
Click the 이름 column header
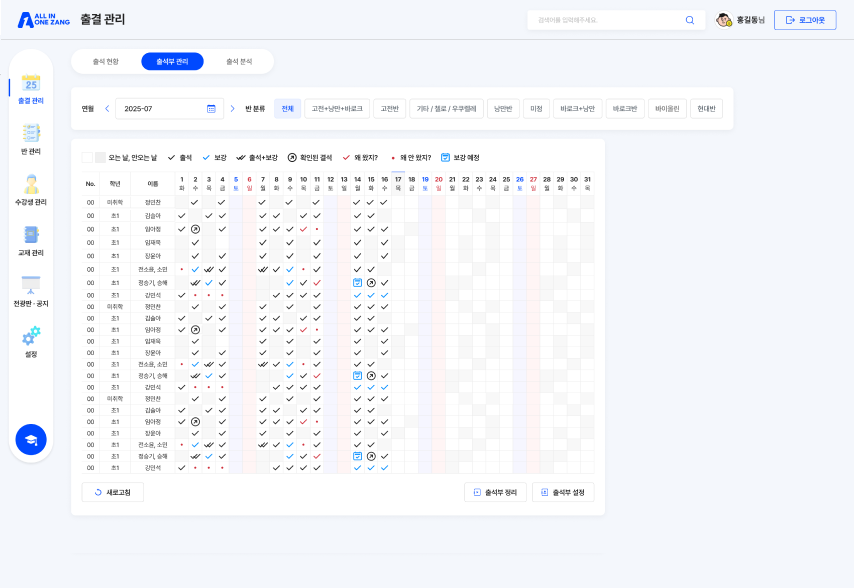(x=152, y=184)
